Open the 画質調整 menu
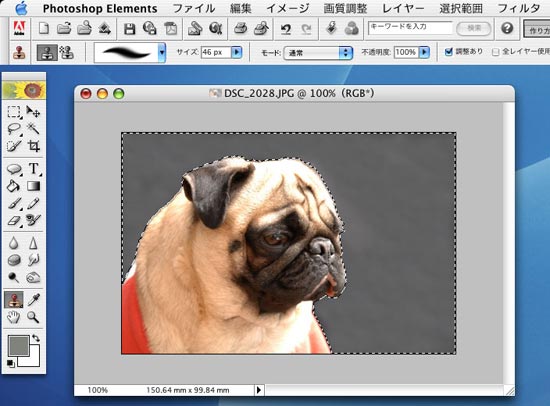 pos(346,8)
